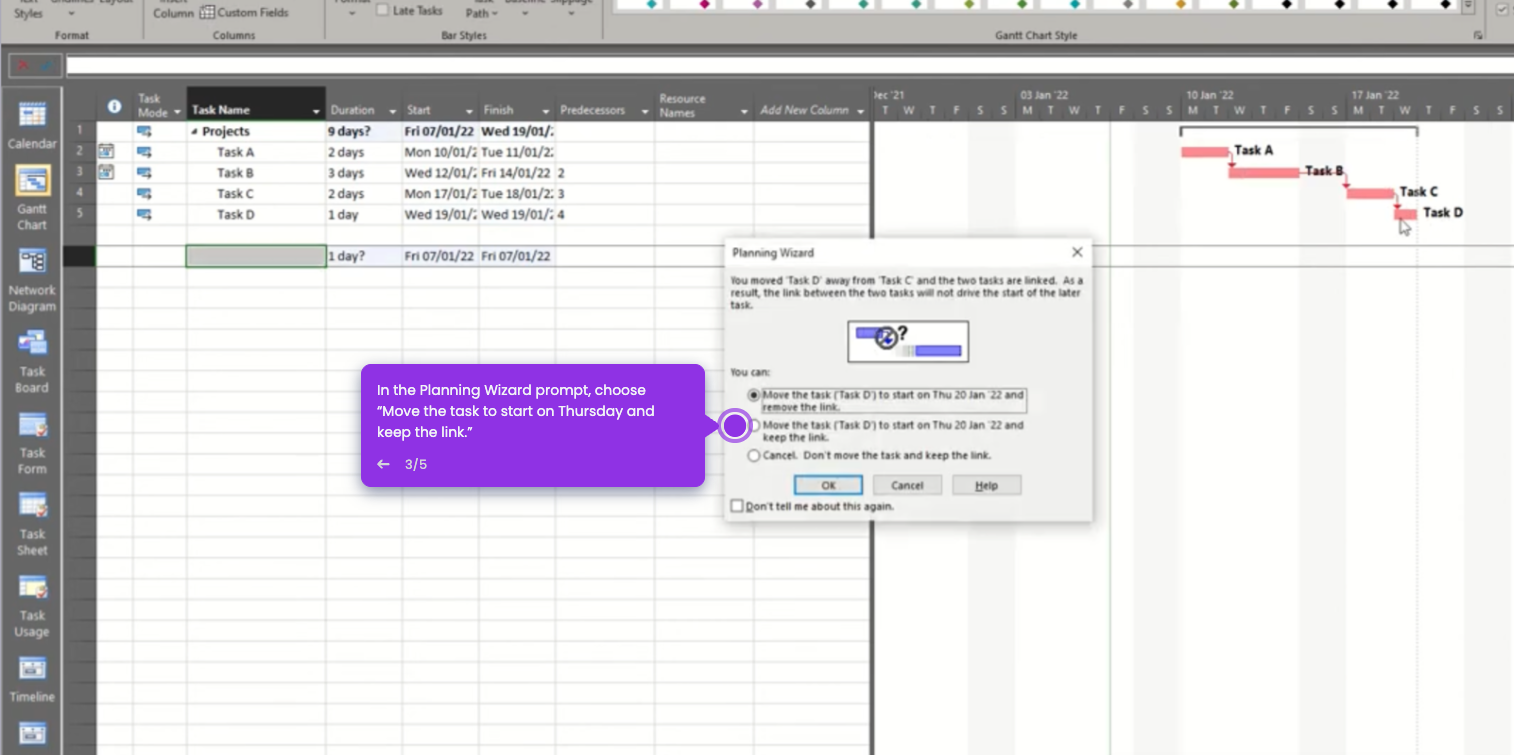Click the Projects summary bar in the chart
Image resolution: width=1514 pixels, height=755 pixels.
point(1298,130)
